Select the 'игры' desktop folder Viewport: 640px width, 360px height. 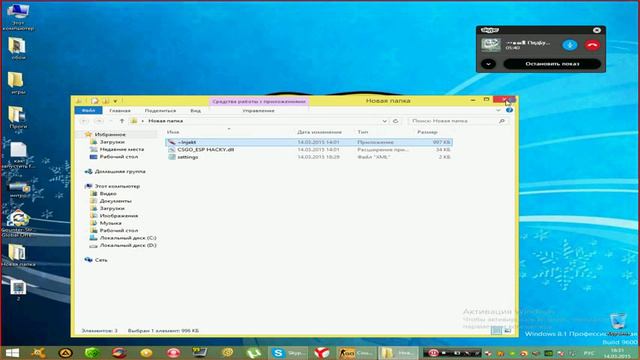18,83
